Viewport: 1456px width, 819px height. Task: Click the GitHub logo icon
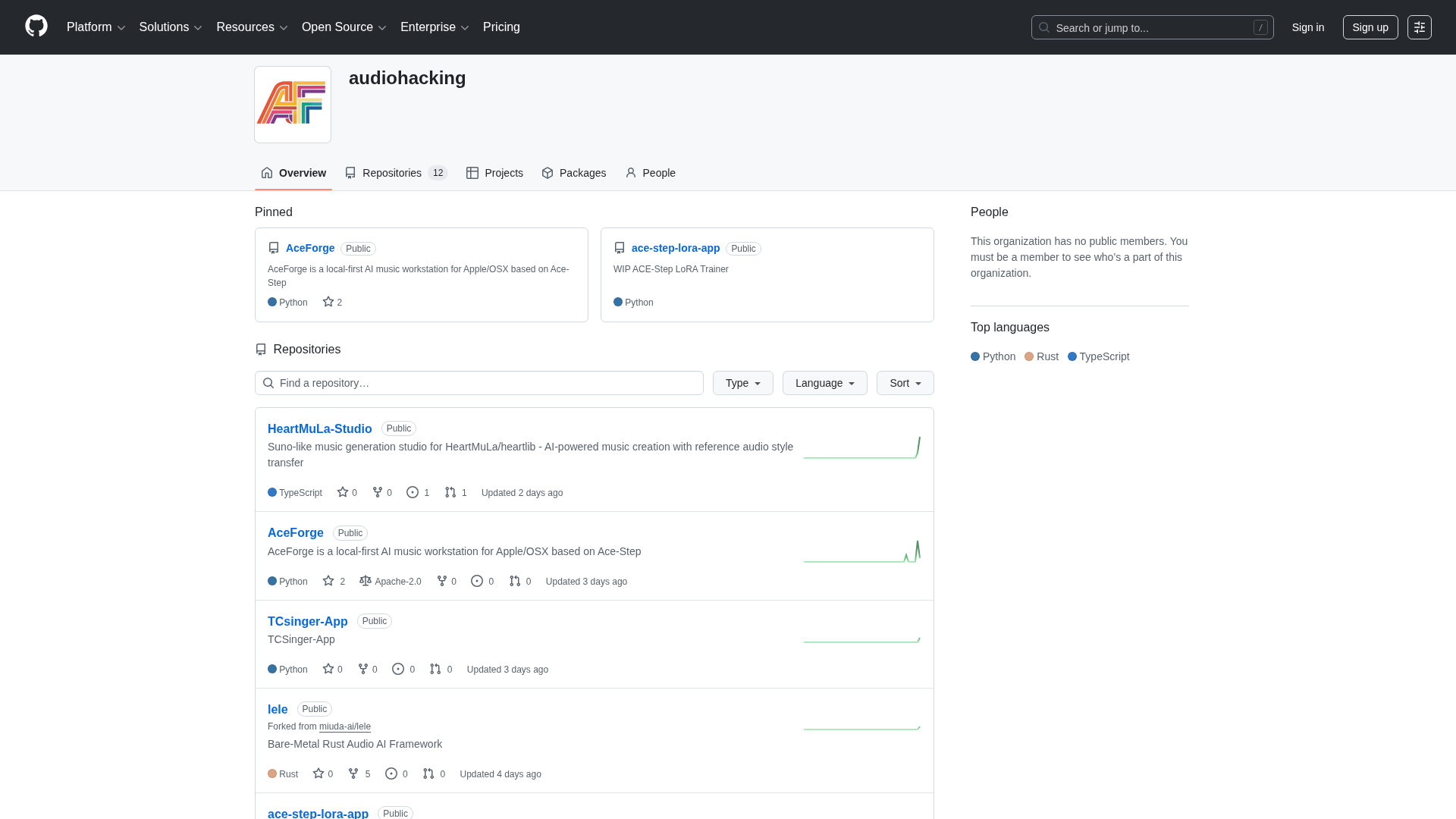36,27
